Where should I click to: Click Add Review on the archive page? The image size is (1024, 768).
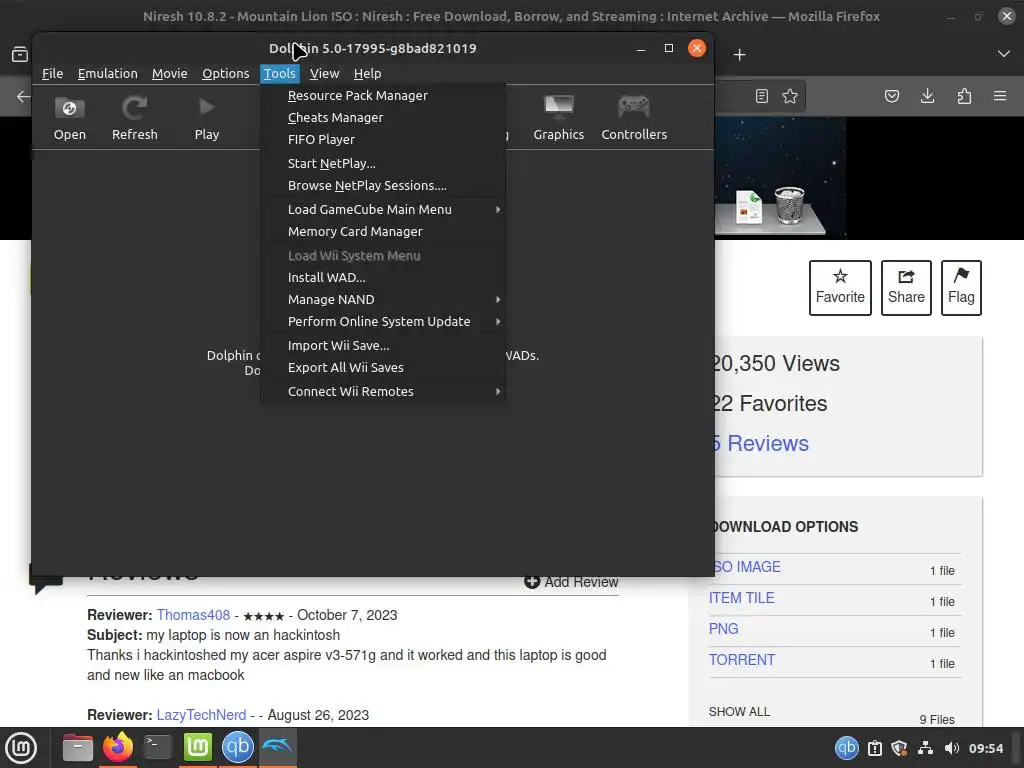571,582
